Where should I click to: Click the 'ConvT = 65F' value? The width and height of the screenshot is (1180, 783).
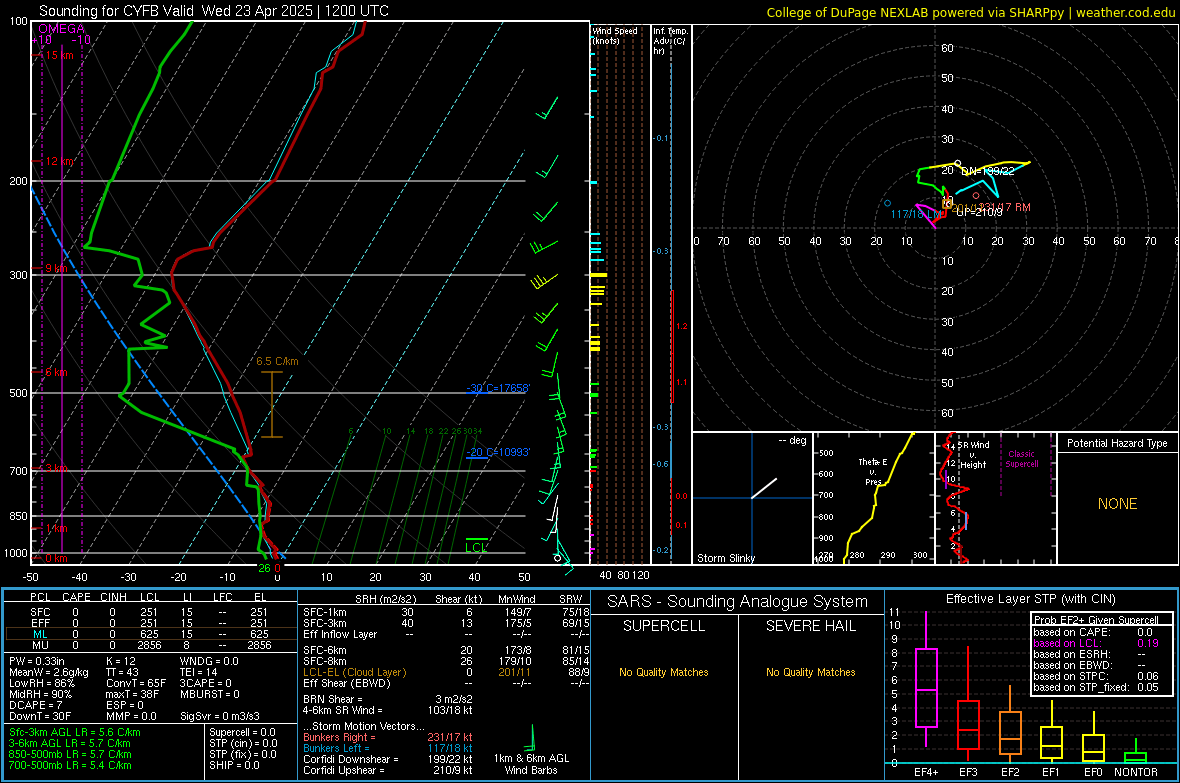(136, 683)
